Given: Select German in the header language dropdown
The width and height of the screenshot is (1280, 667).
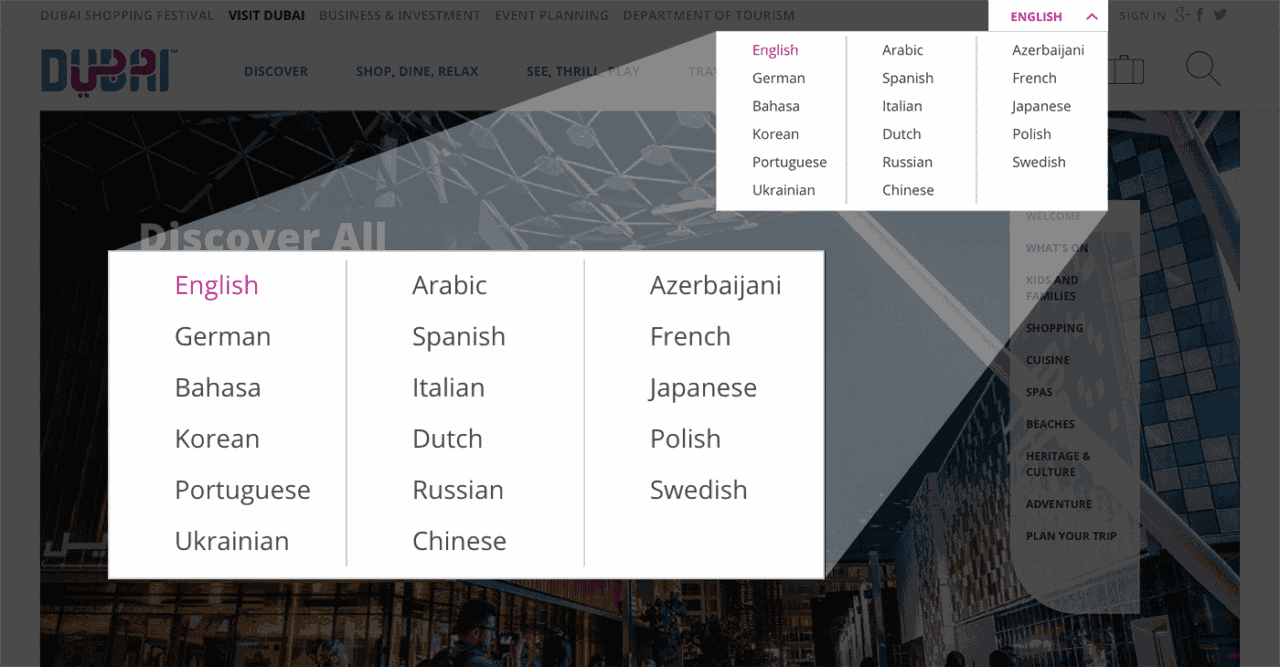Looking at the screenshot, I should pos(778,78).
